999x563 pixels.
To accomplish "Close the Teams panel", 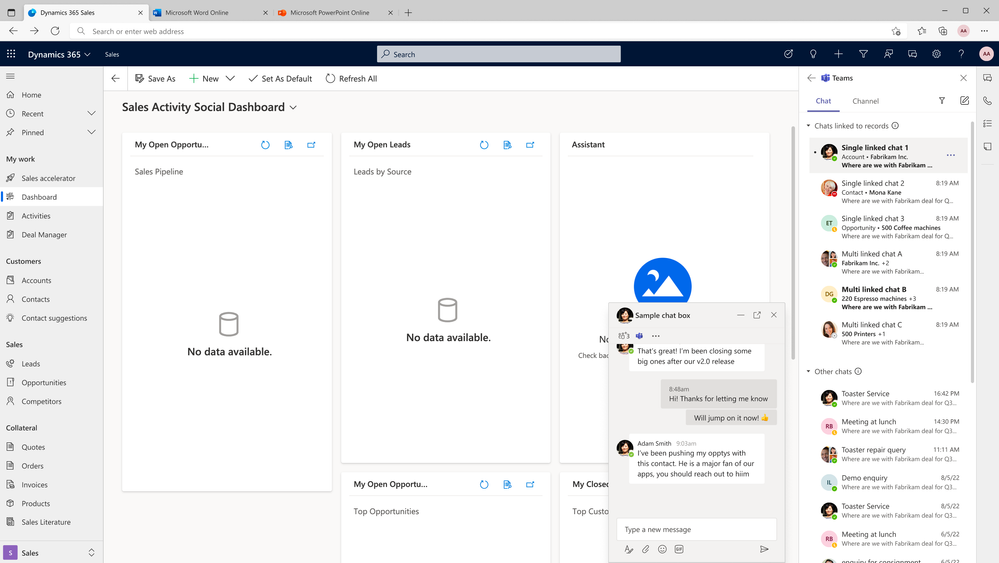I will click(x=963, y=78).
